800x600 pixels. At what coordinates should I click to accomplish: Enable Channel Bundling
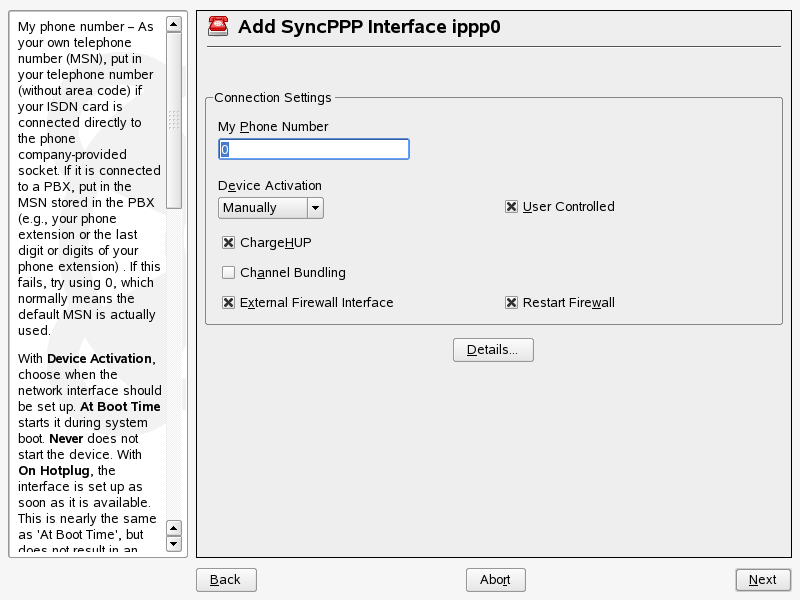(229, 273)
